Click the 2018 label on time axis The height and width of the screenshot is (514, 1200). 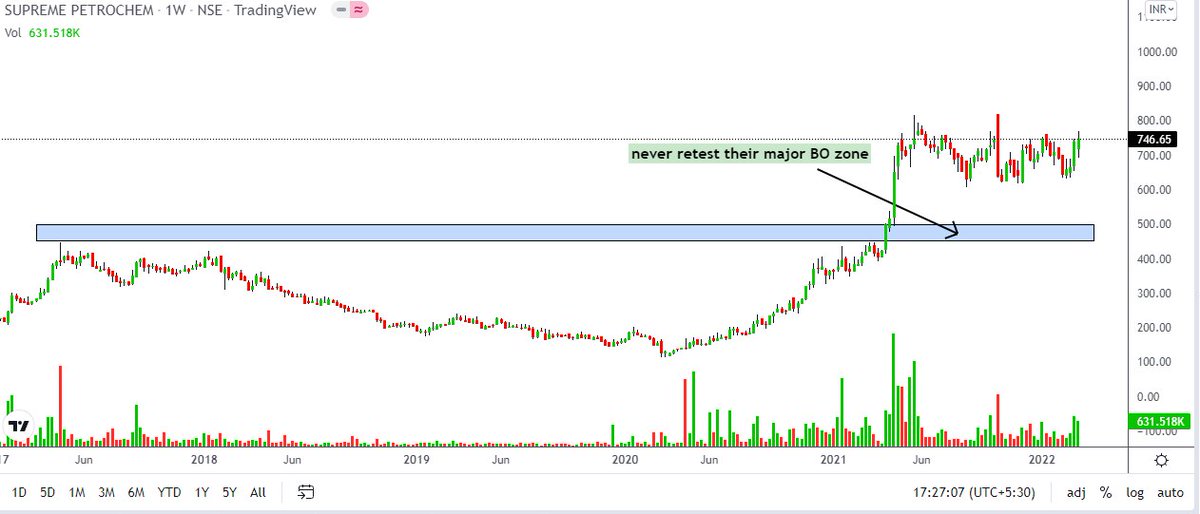pos(204,460)
